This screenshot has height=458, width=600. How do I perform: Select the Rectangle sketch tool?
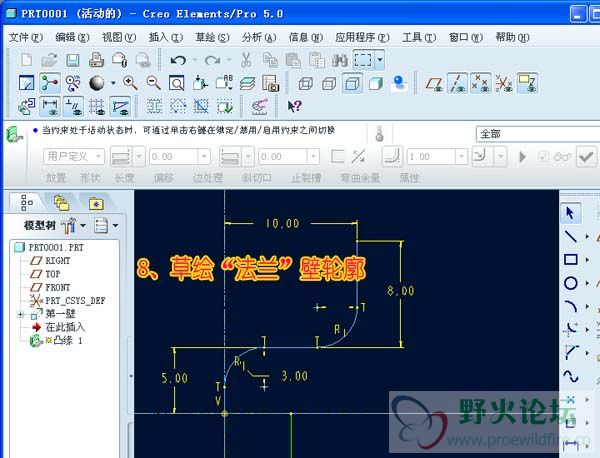pos(571,260)
